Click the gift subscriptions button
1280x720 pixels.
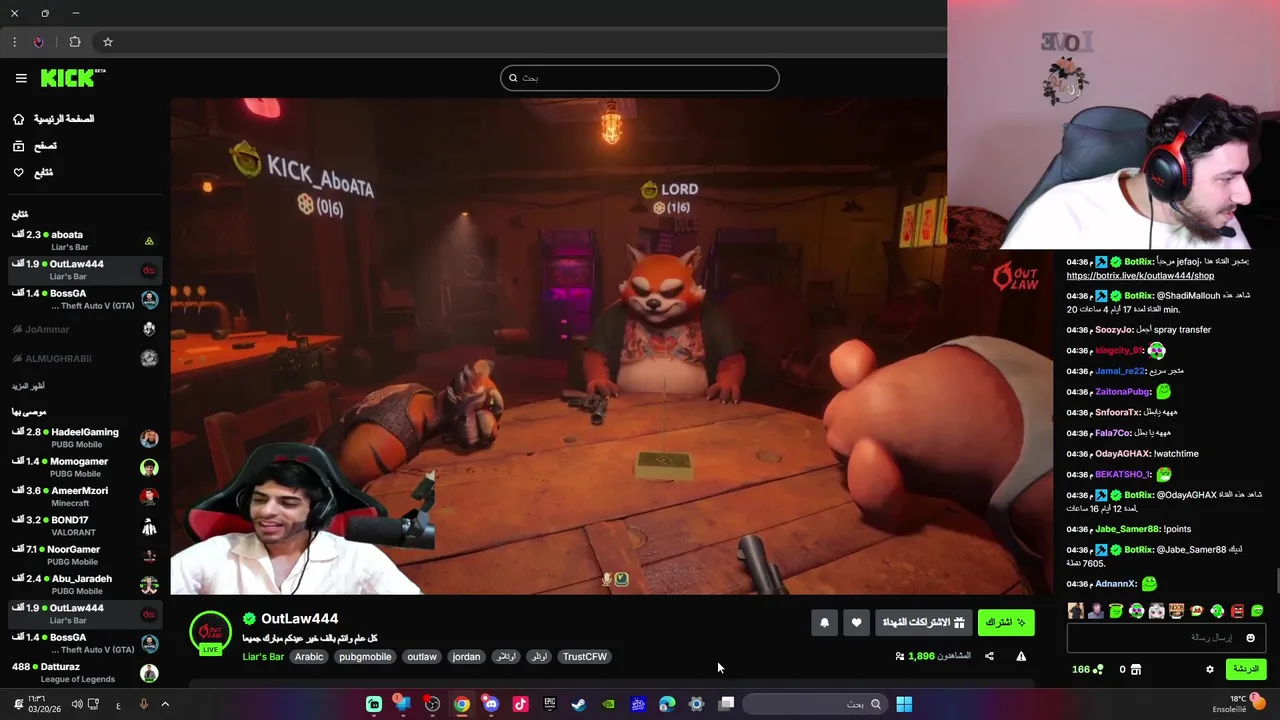click(x=923, y=622)
